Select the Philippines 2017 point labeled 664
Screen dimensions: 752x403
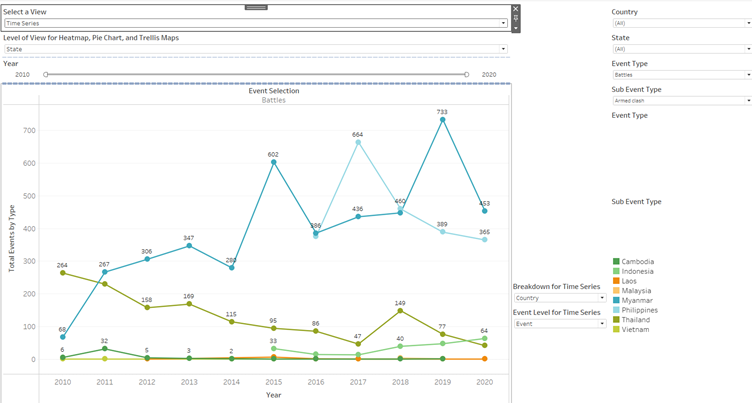(357, 142)
